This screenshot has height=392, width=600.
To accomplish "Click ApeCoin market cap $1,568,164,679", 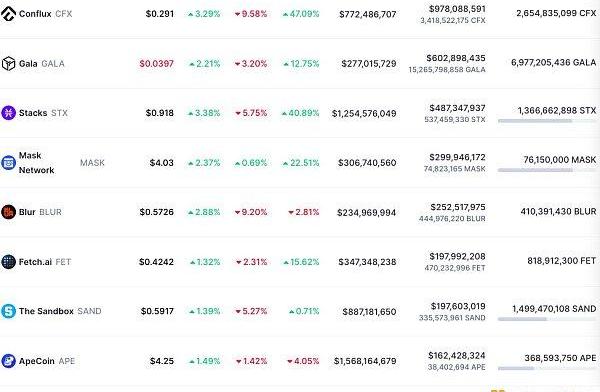I will (365, 361).
